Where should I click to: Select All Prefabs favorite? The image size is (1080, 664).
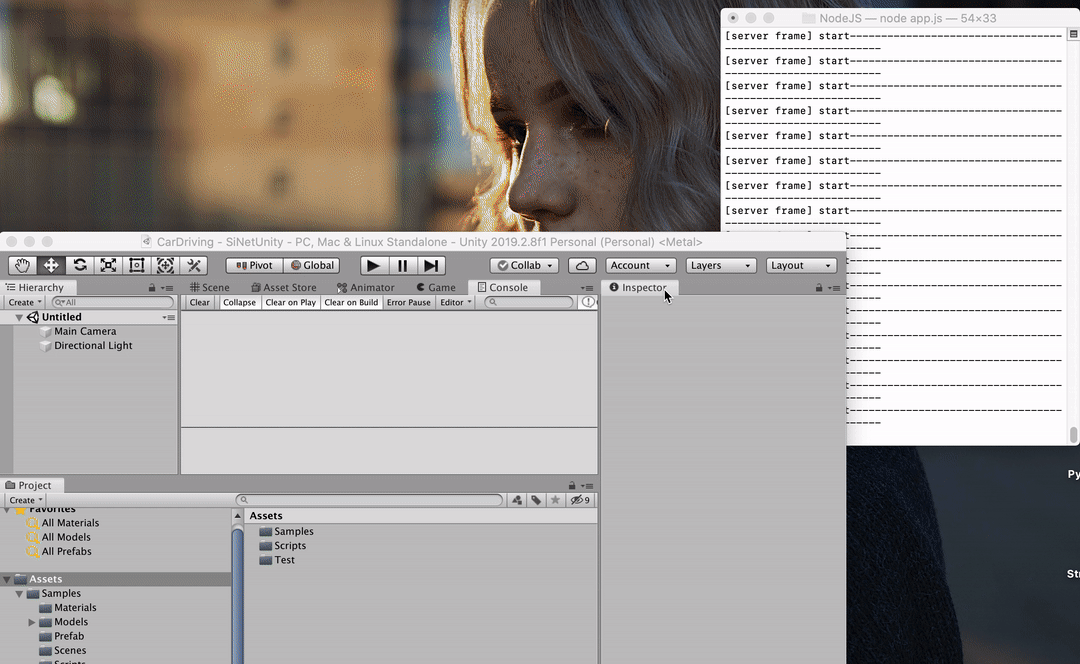(66, 552)
